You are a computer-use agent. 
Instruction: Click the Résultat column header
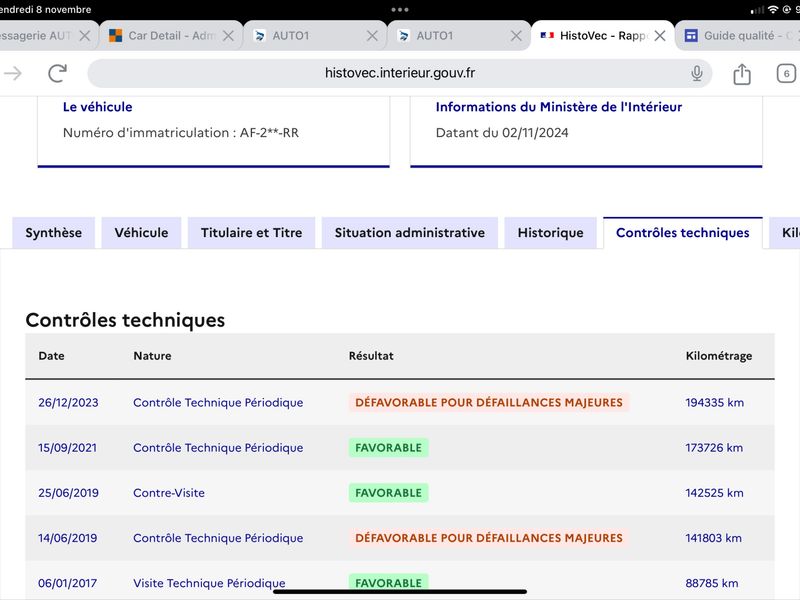pos(371,356)
